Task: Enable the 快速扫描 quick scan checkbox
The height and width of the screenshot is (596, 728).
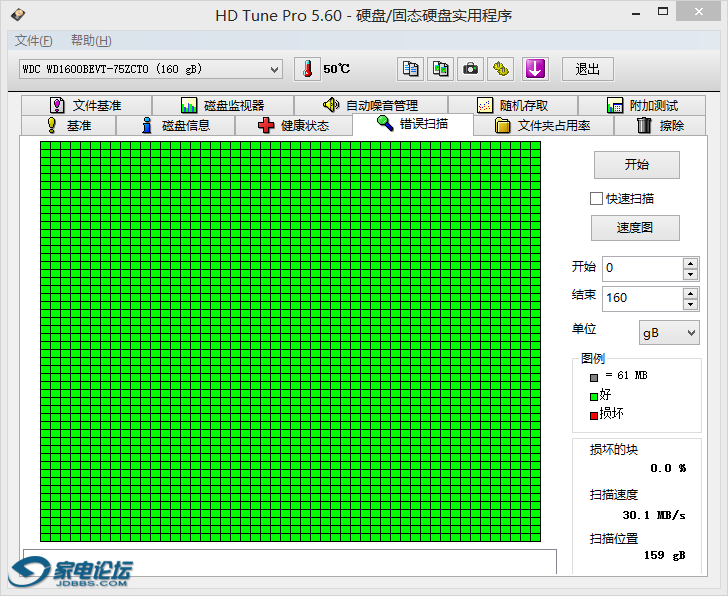Action: pos(596,199)
